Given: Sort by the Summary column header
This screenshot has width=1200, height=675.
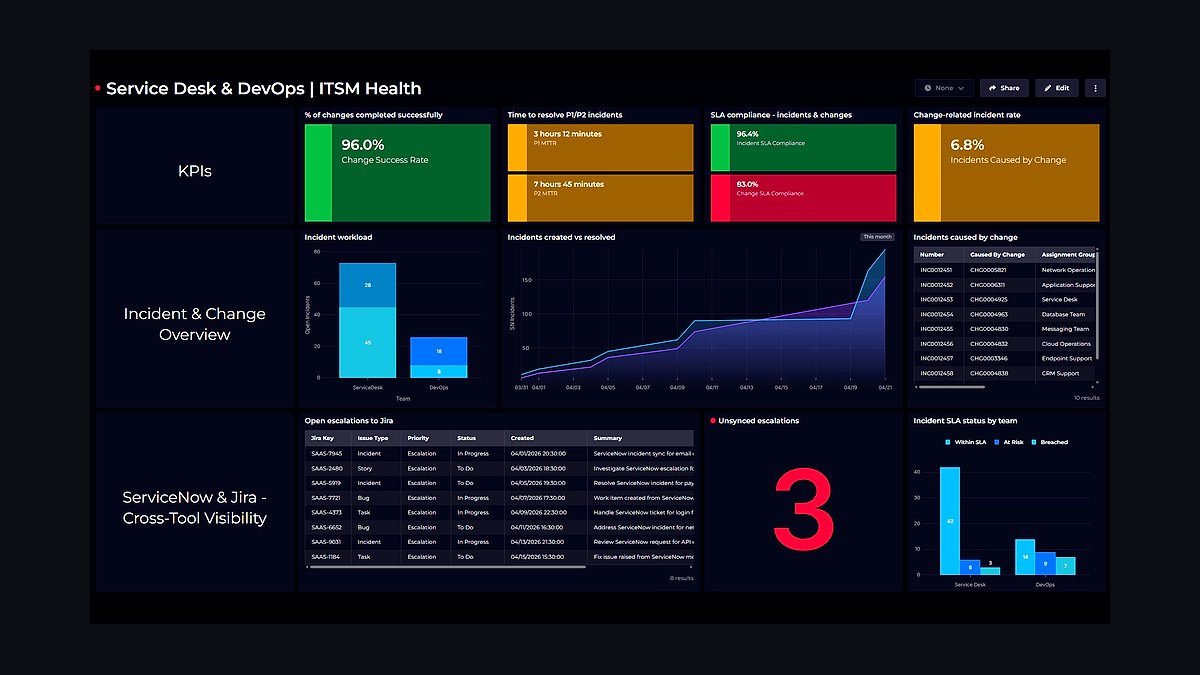Looking at the screenshot, I should (641, 438).
